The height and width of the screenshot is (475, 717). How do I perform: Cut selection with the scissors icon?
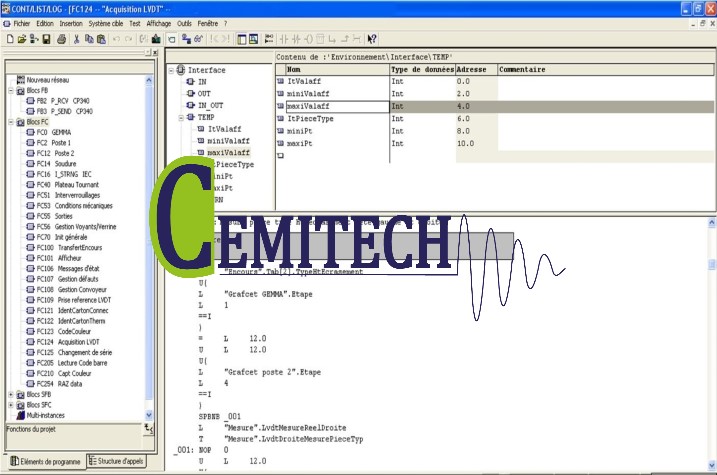pos(76,39)
